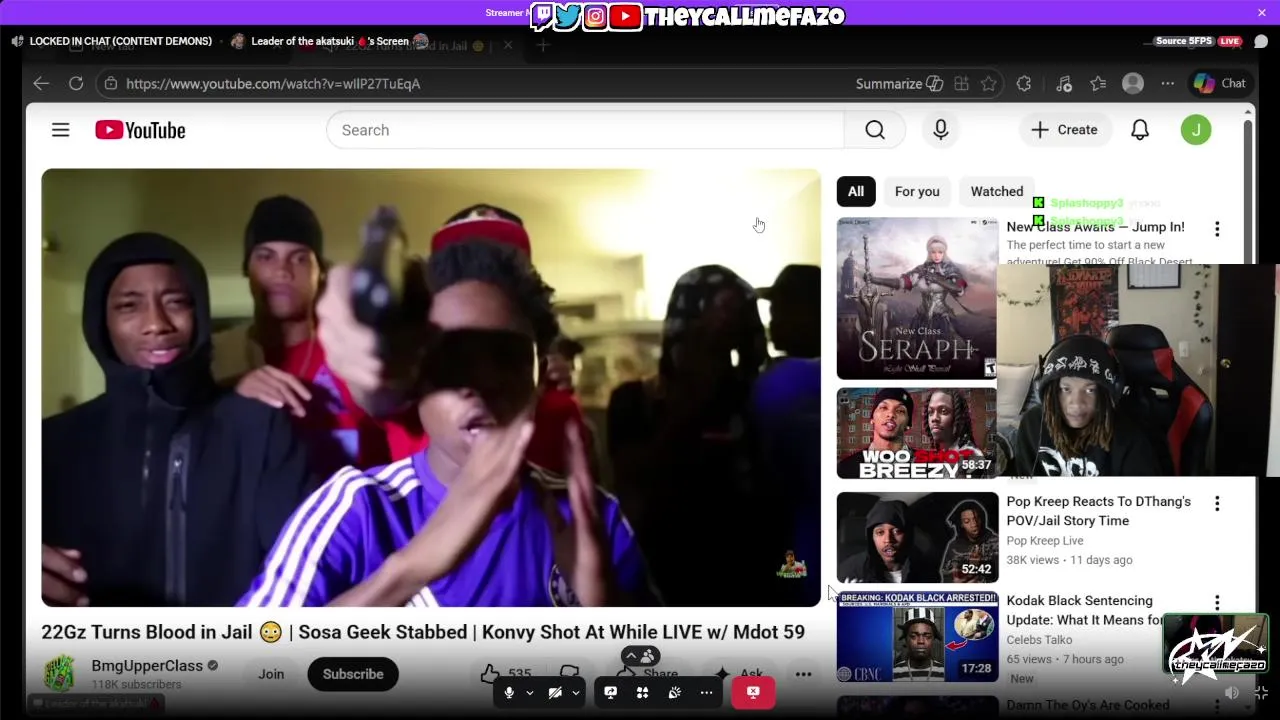Select the All filter chip
This screenshot has height=720, width=1280.
856,192
